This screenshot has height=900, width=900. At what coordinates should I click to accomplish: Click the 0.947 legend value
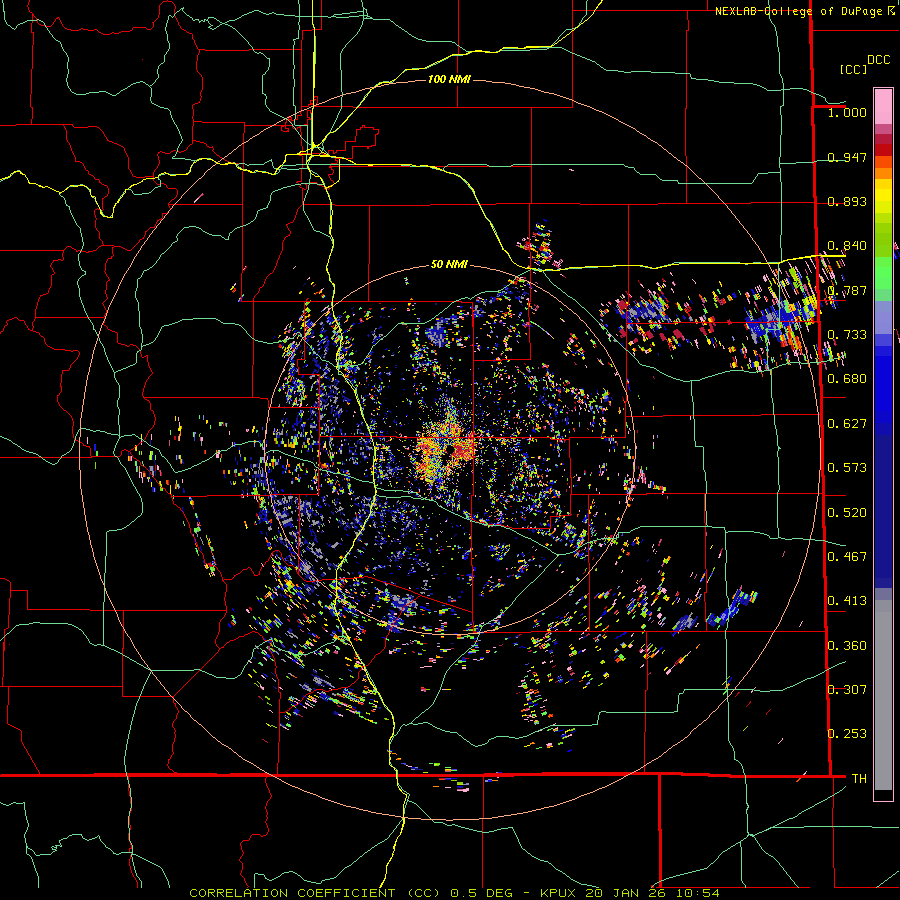click(x=847, y=157)
